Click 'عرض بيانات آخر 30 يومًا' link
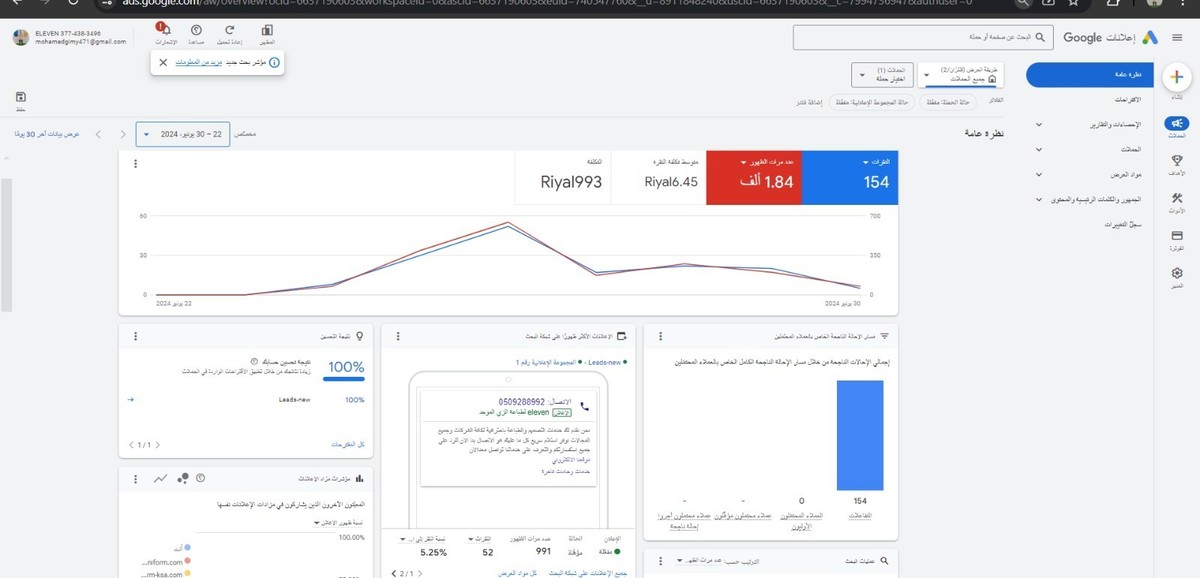1200x578 pixels. point(45,133)
